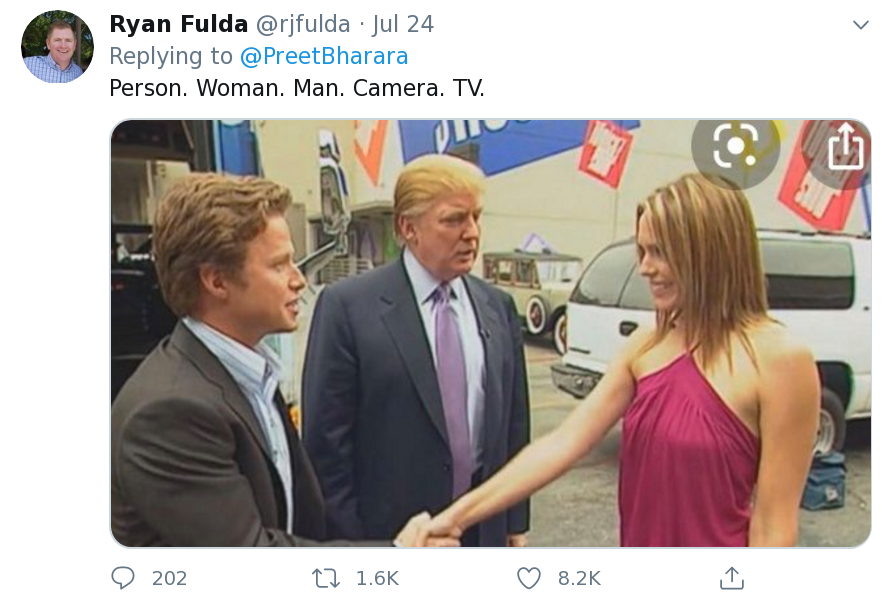The image size is (894, 603).
Task: Tap the visual search lens icon on photo
Action: [735, 146]
